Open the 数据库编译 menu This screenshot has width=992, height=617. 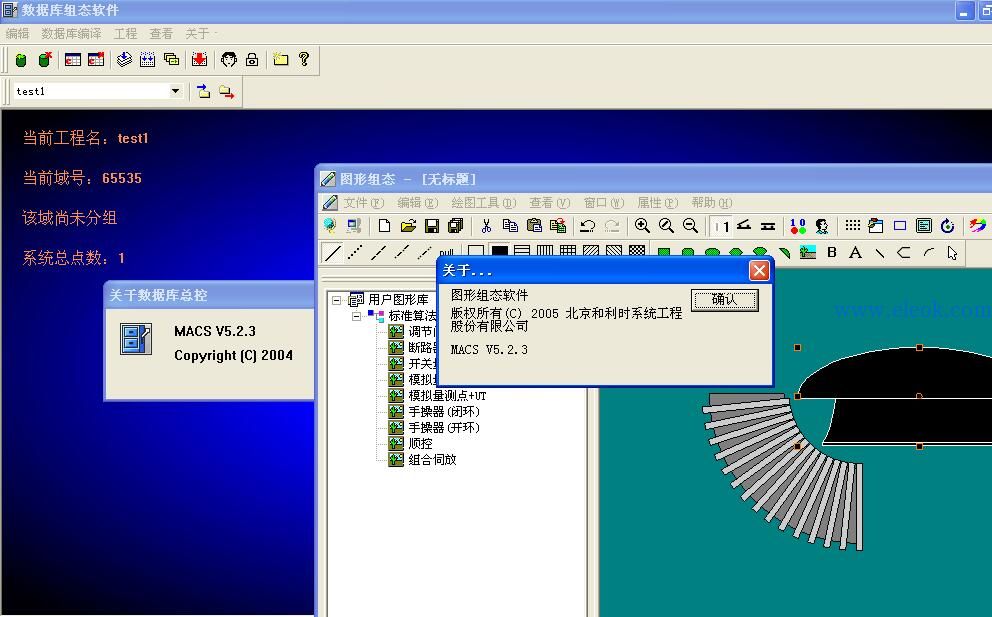point(71,34)
